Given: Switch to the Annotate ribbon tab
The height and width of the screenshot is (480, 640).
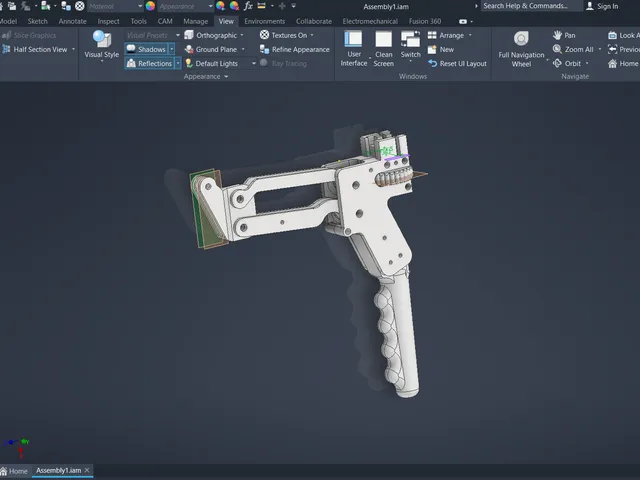Looking at the screenshot, I should (x=72, y=21).
